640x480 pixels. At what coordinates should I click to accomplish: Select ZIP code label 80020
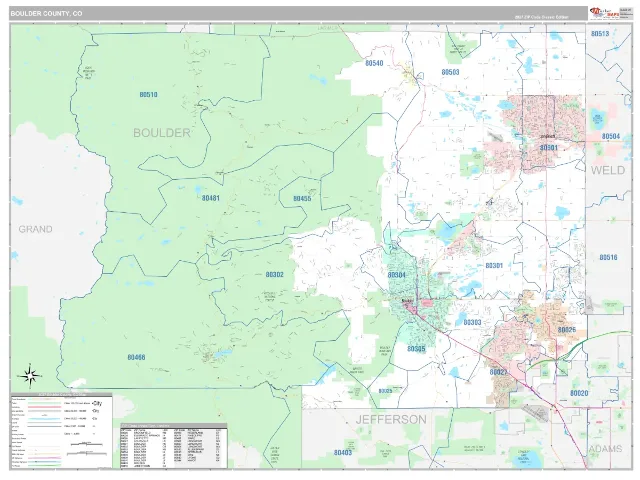(x=579, y=393)
